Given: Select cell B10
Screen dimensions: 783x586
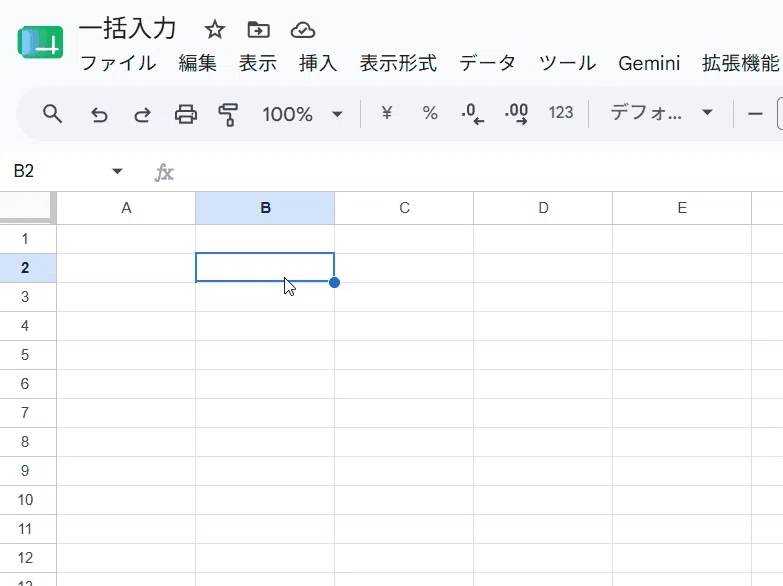Looking at the screenshot, I should point(265,500).
